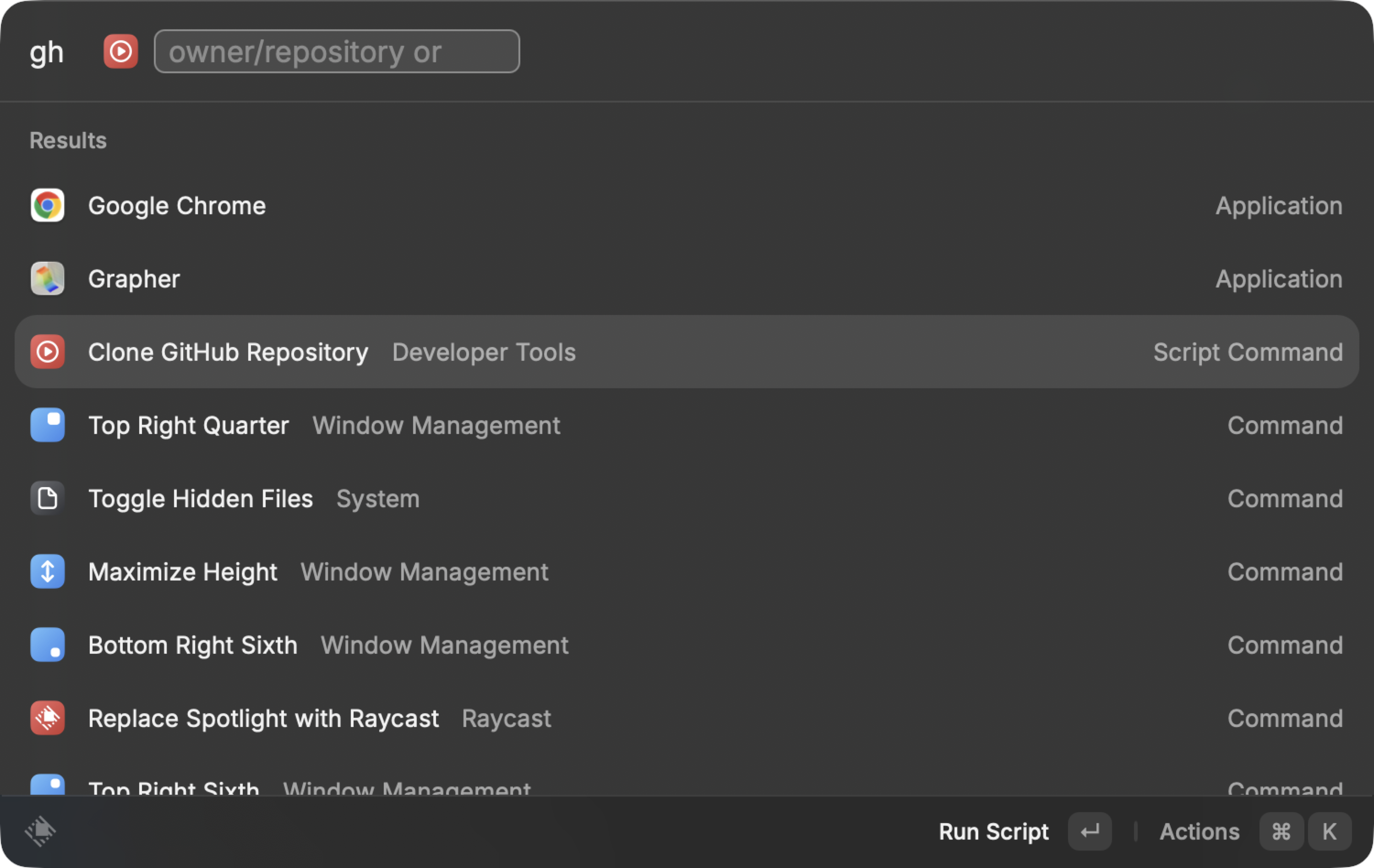Click the 'System' subtitle of Toggle Hidden Files

pos(378,499)
